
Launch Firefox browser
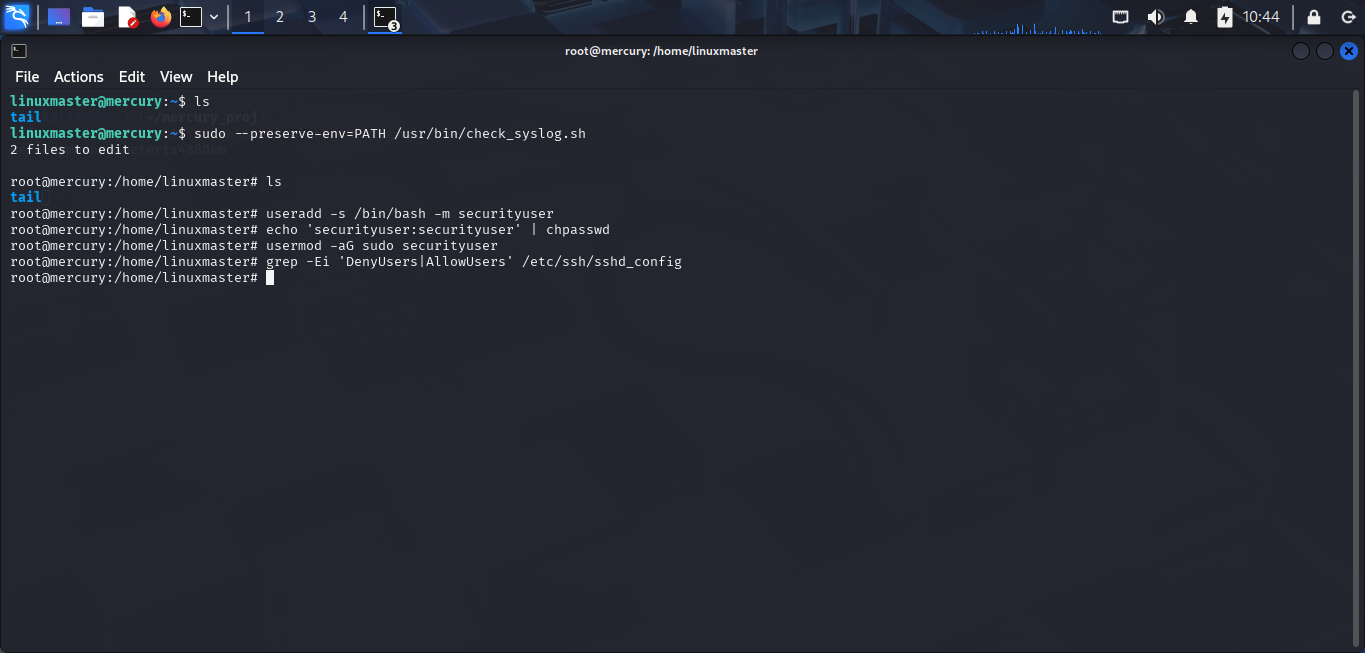tap(160, 17)
